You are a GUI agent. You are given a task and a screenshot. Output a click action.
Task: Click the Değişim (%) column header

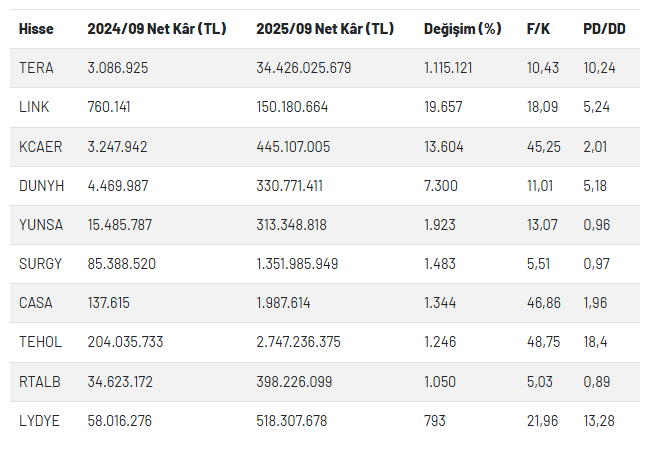(462, 29)
